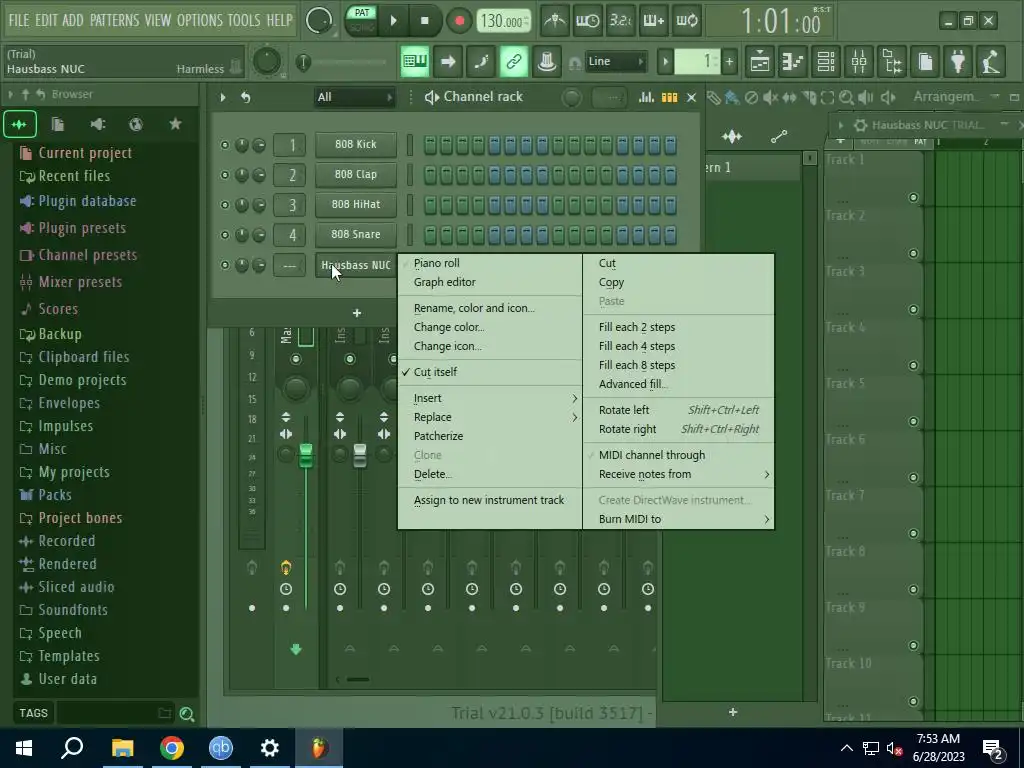Choose Piano roll from context menu
This screenshot has height=768, width=1024.
click(x=437, y=263)
